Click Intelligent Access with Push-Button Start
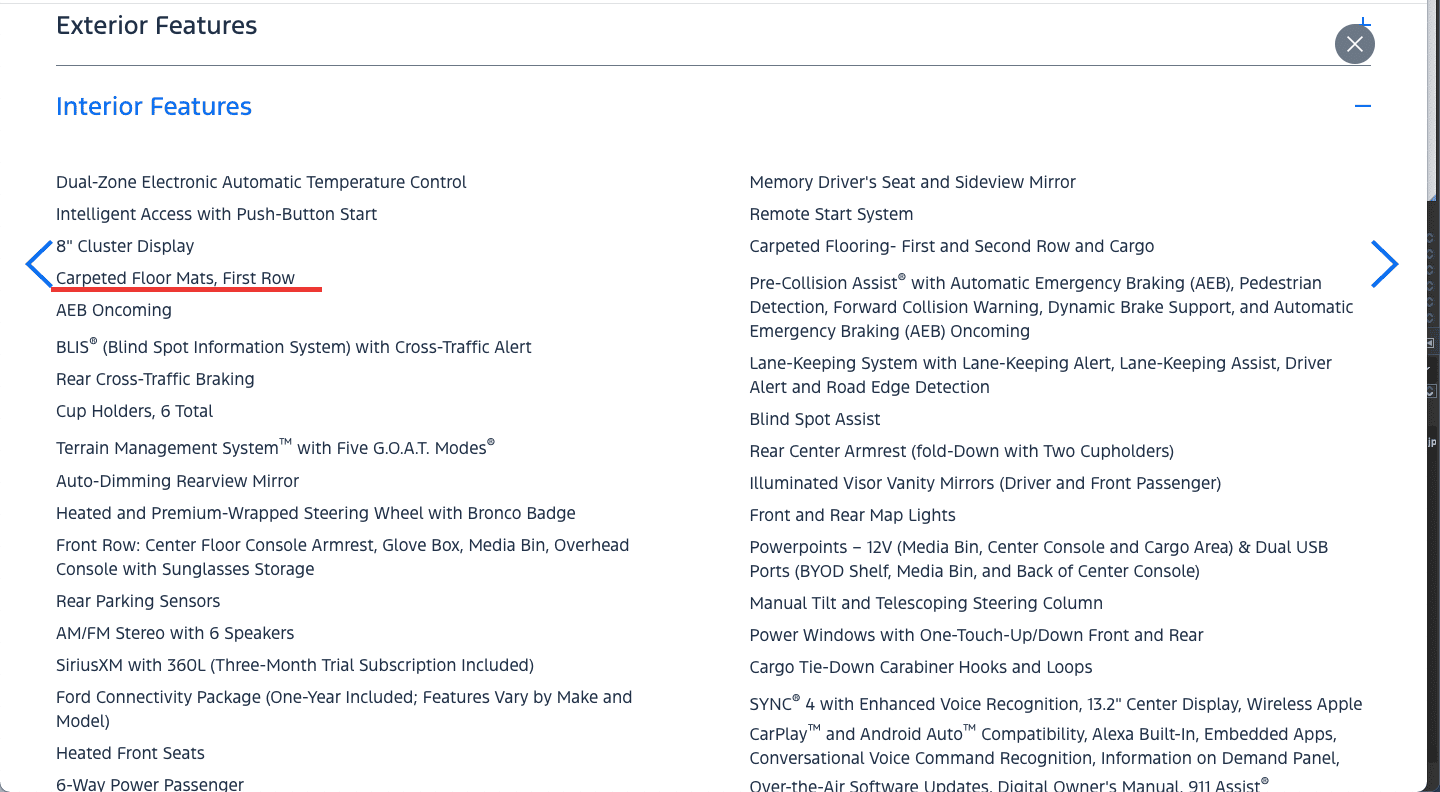Viewport: 1440px width, 792px height. [x=216, y=214]
